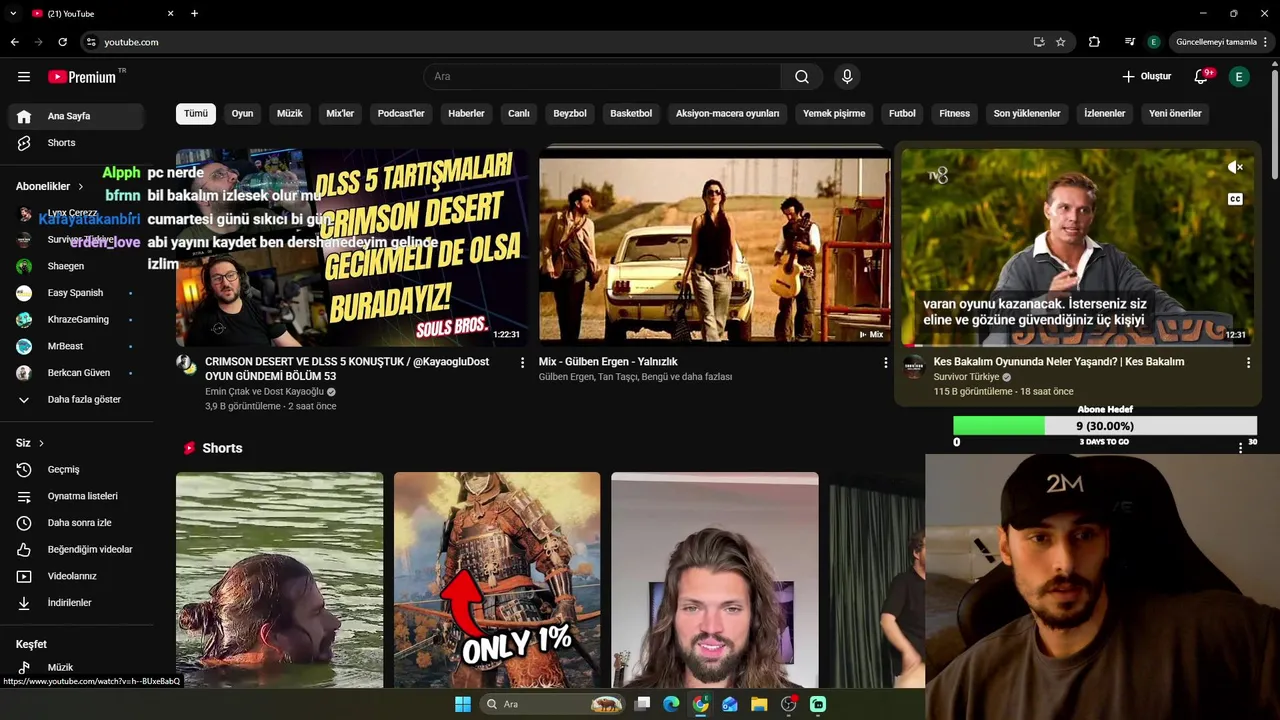This screenshot has height=720, width=1280.
Task: Select the Yeni öneriler filter chip
Action: 1175,114
